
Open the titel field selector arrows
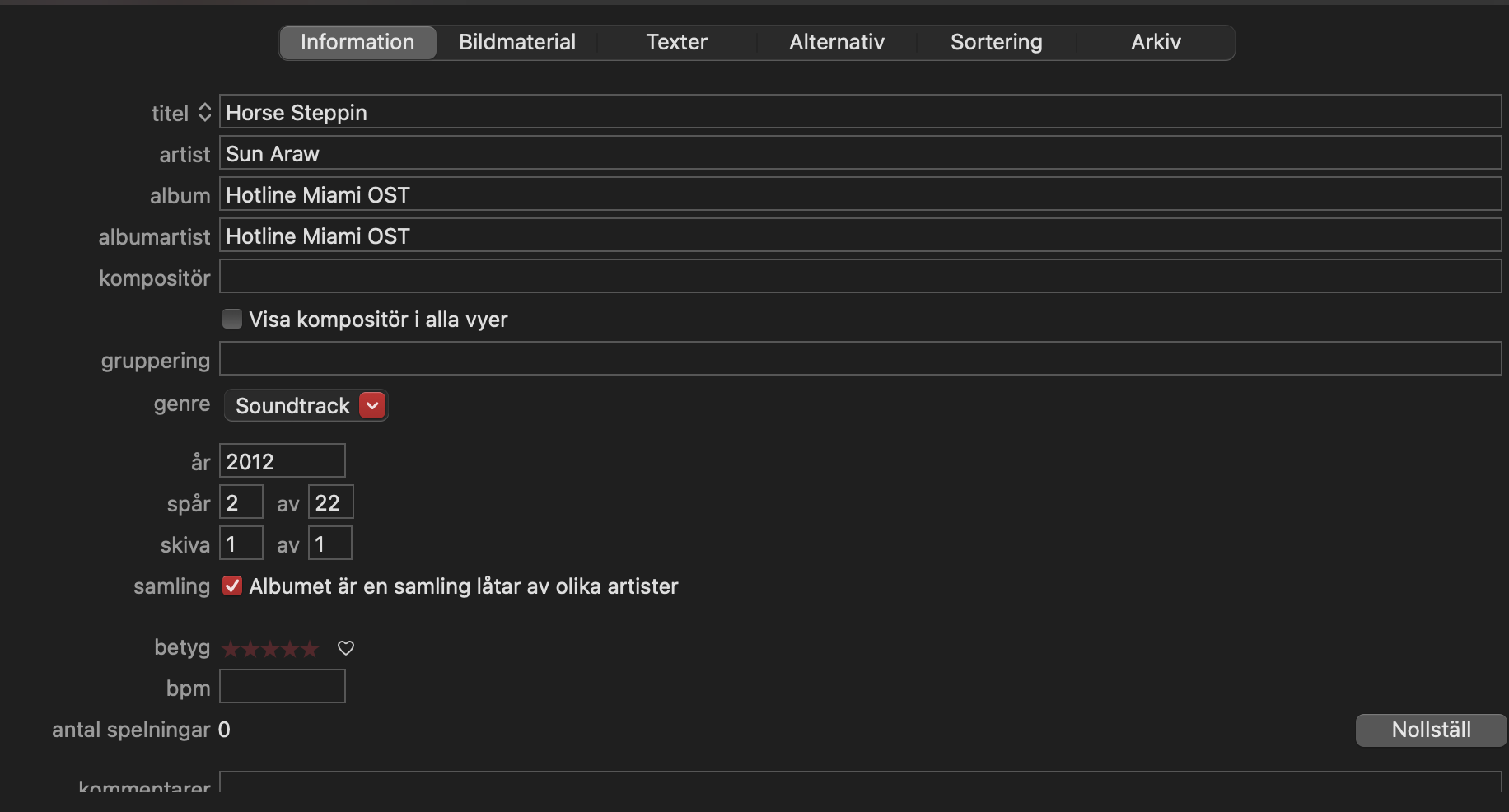click(205, 112)
